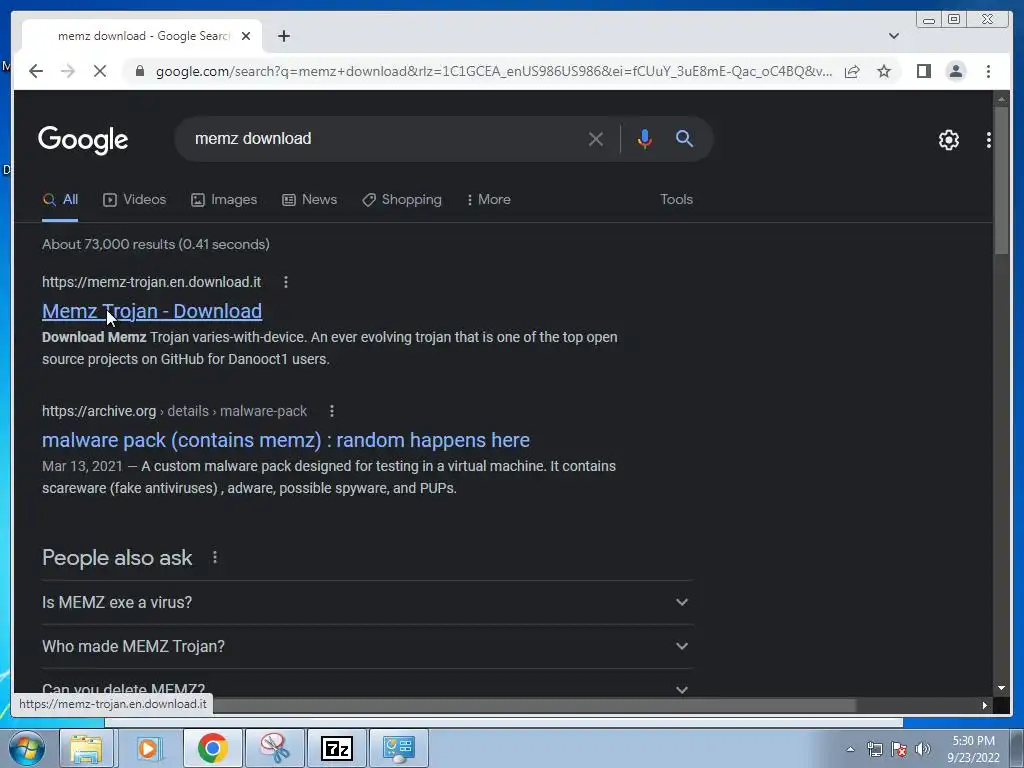
Task: Open tab search chevron in title bar
Action: (x=894, y=36)
